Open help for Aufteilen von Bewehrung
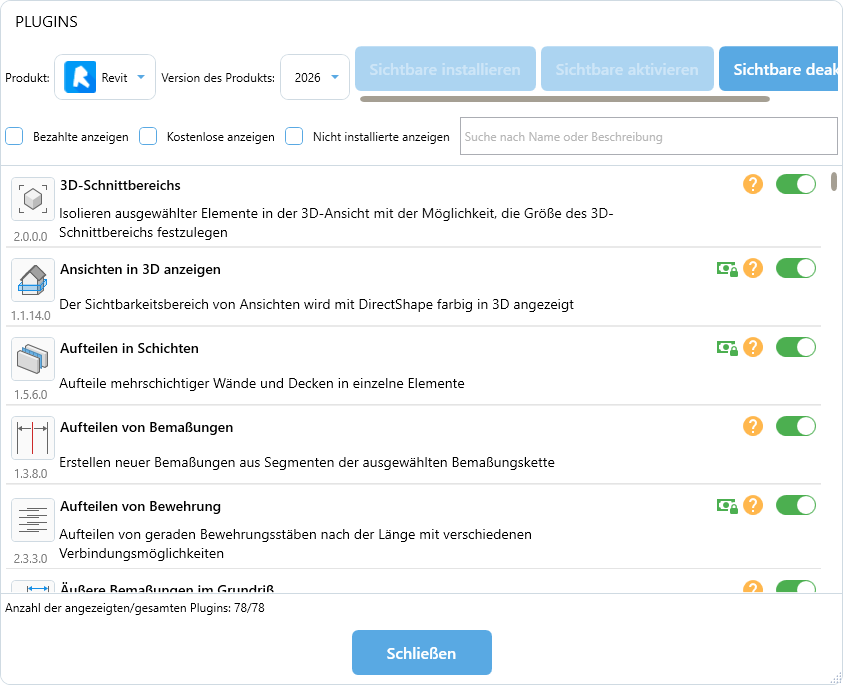This screenshot has height=685, width=843. click(753, 506)
